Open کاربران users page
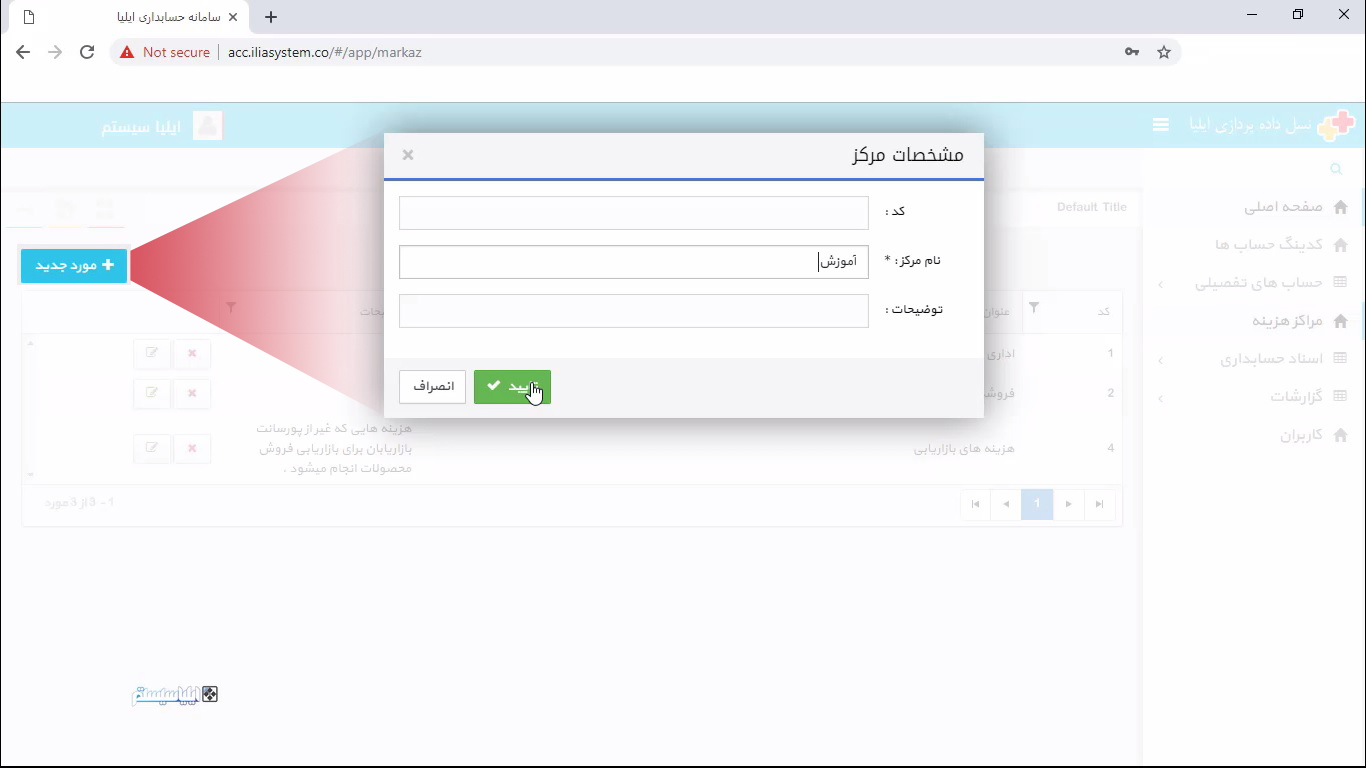1366x768 pixels. coord(1301,436)
